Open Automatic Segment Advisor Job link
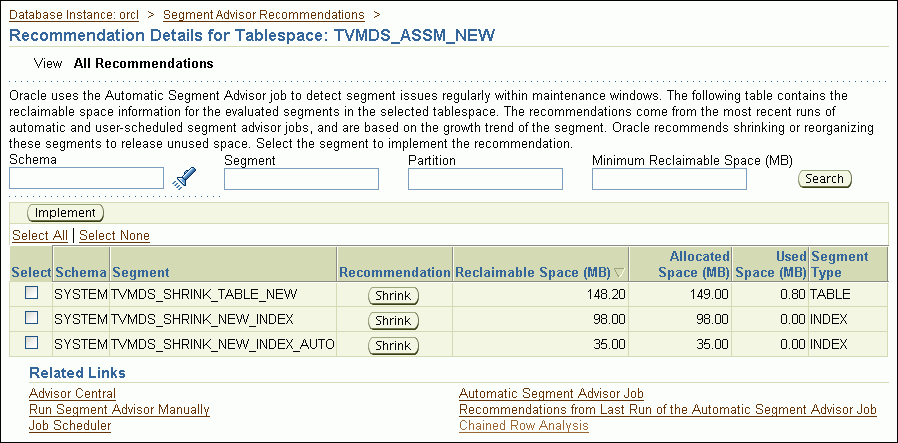 [x=551, y=394]
